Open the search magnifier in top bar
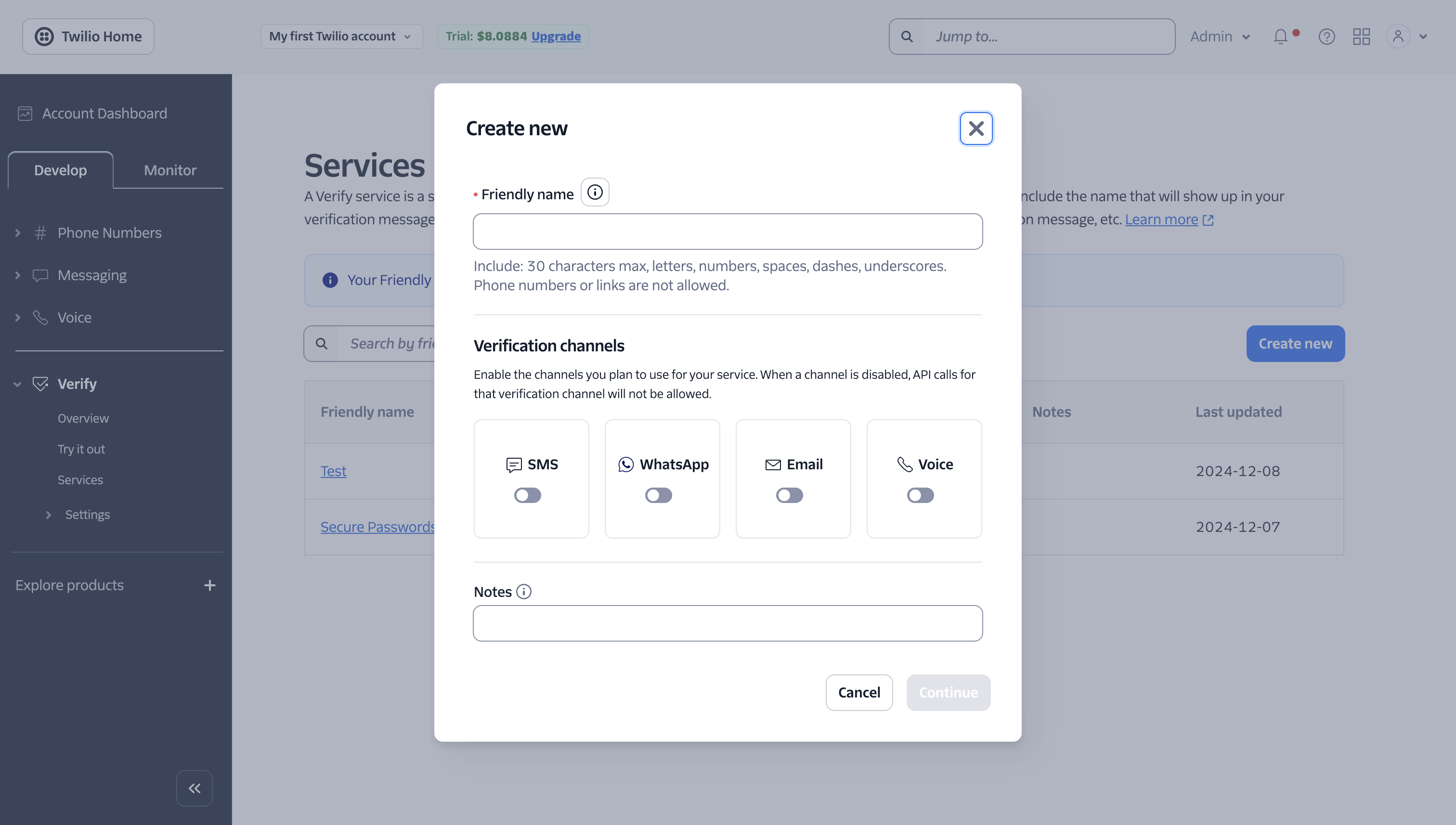 click(907, 36)
